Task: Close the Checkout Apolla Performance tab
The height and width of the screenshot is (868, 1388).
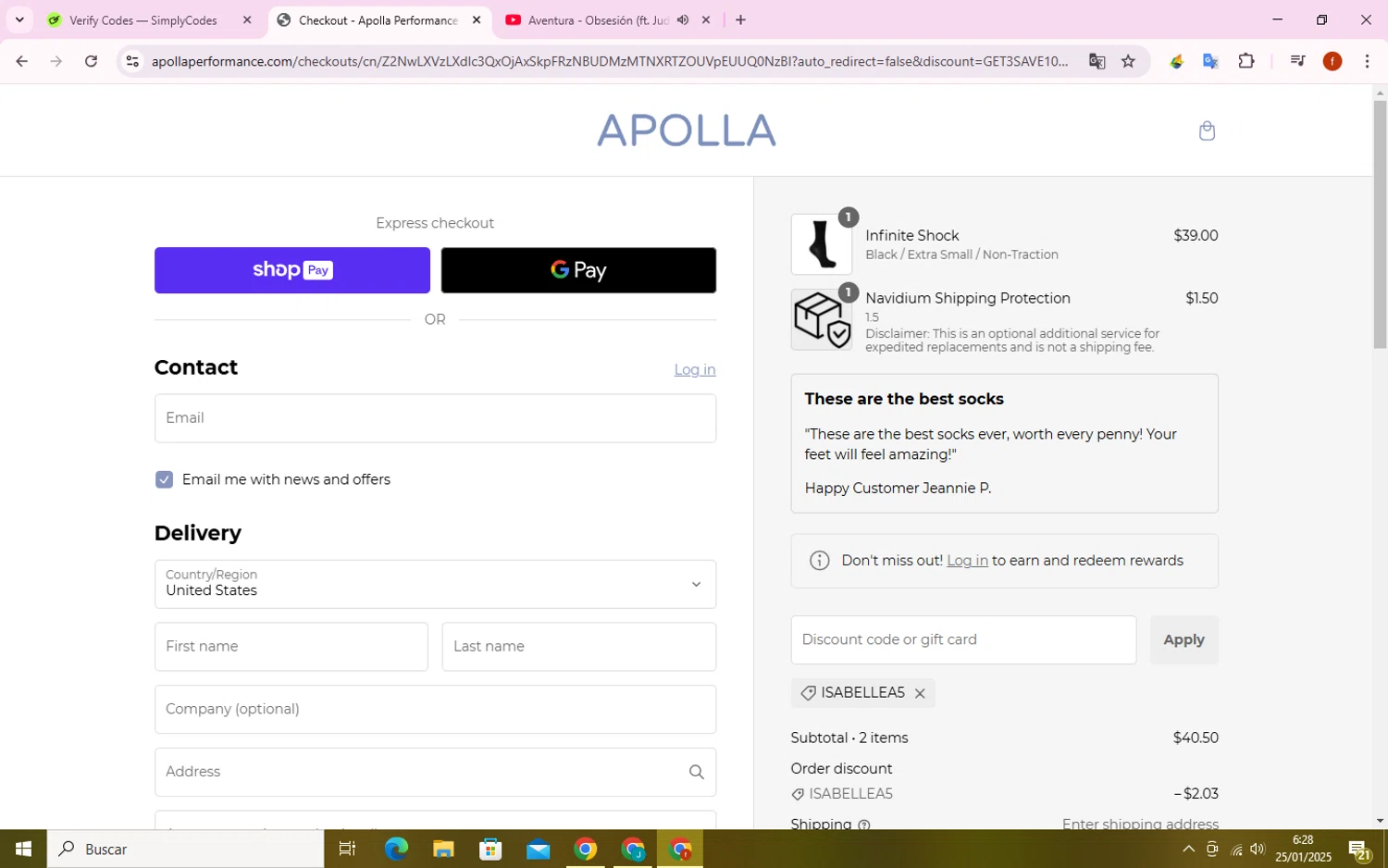Action: tap(477, 19)
